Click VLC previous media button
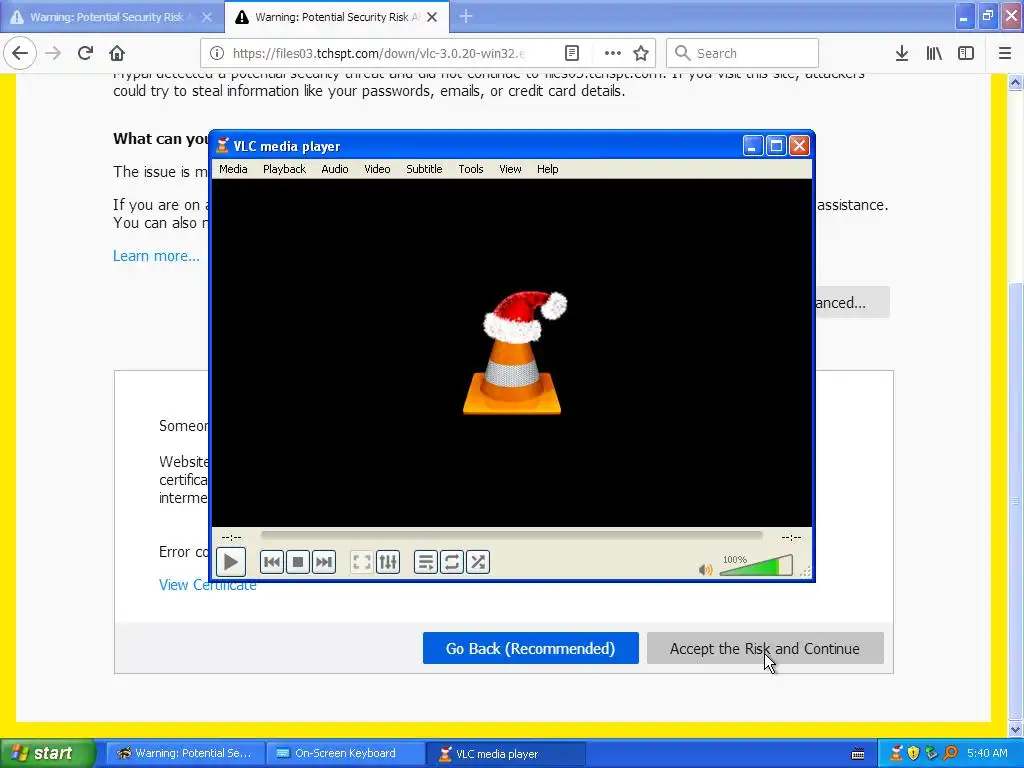 272,562
